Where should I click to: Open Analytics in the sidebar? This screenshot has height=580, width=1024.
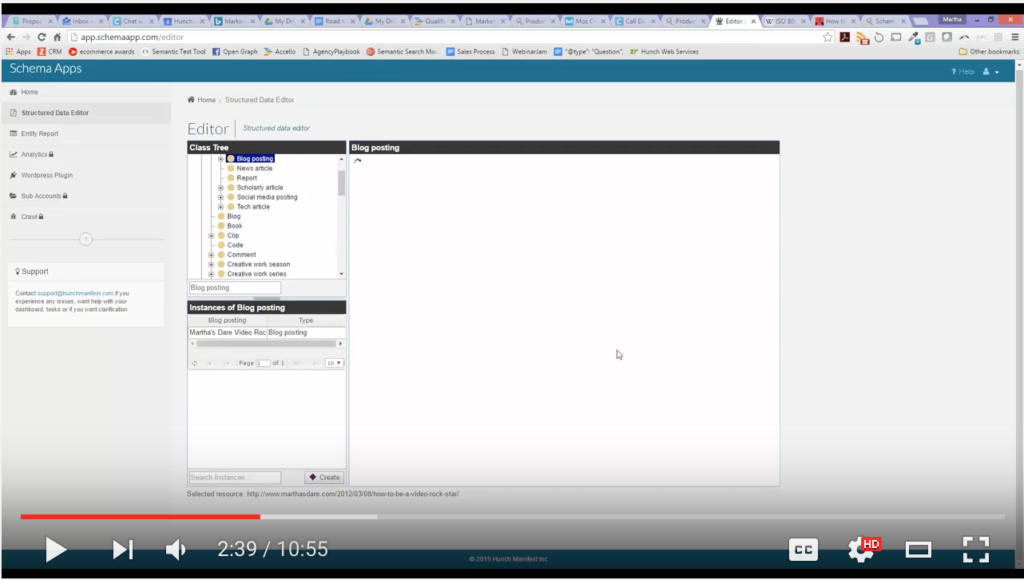tap(33, 155)
